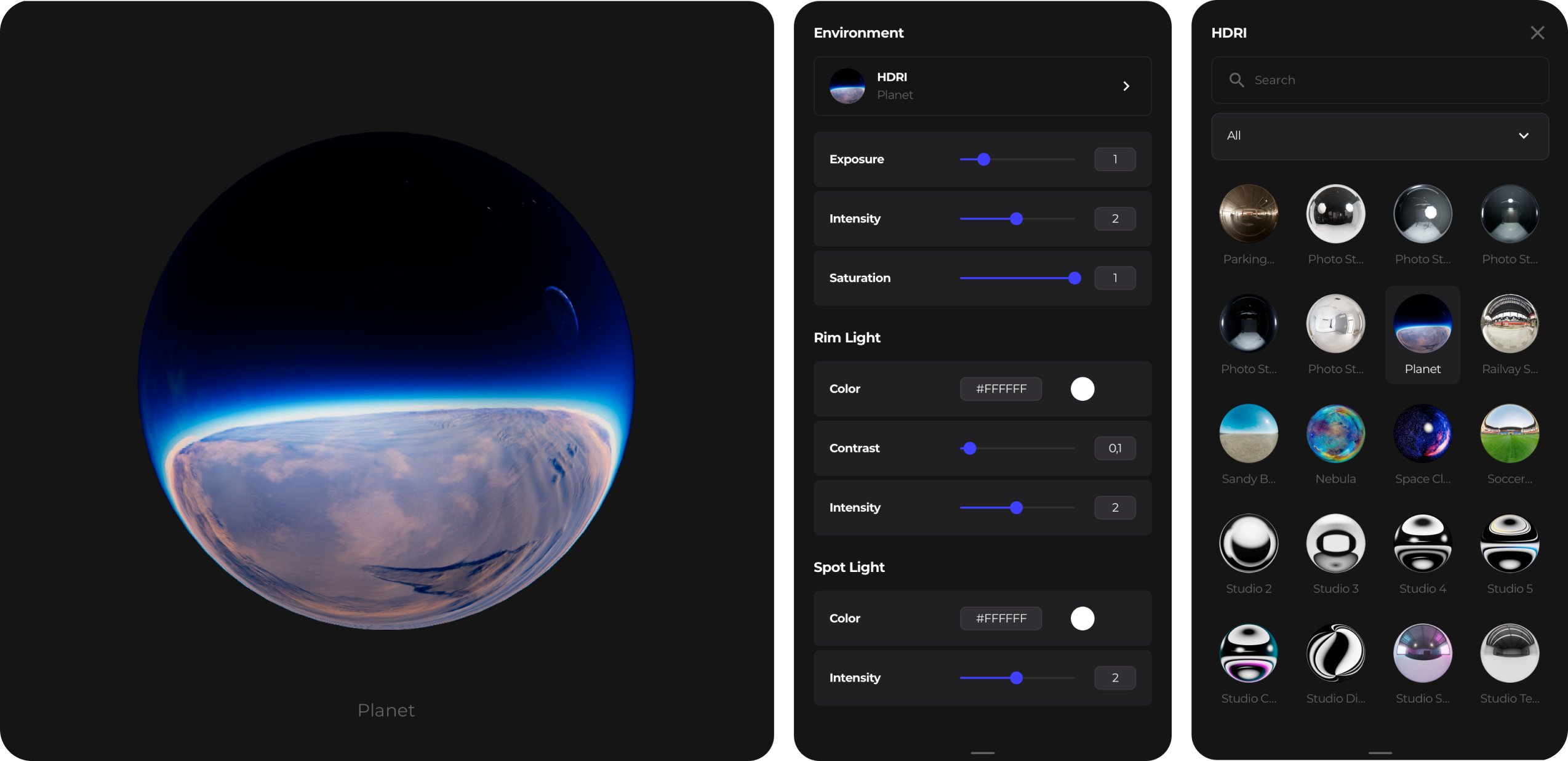The image size is (1568, 761).
Task: Select the Studio 5 HDRI preset
Action: 1510,543
